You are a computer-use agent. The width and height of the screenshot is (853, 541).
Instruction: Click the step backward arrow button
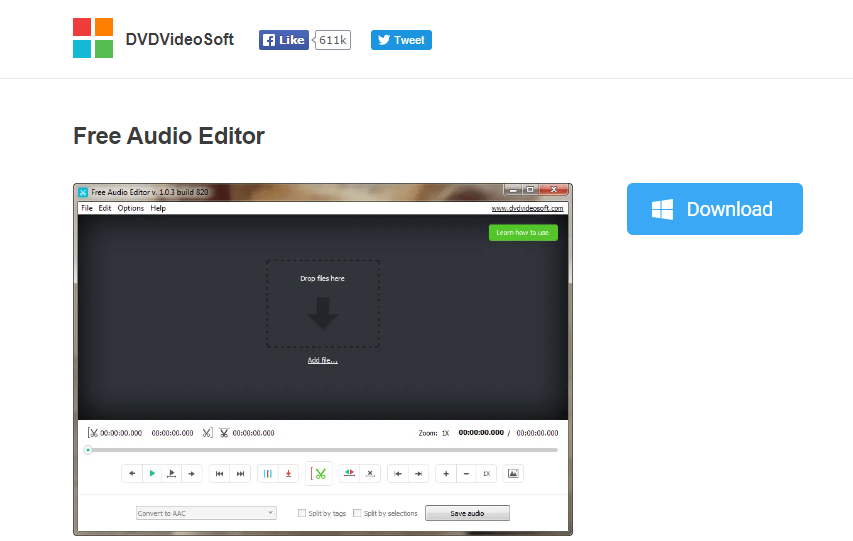click(x=132, y=474)
